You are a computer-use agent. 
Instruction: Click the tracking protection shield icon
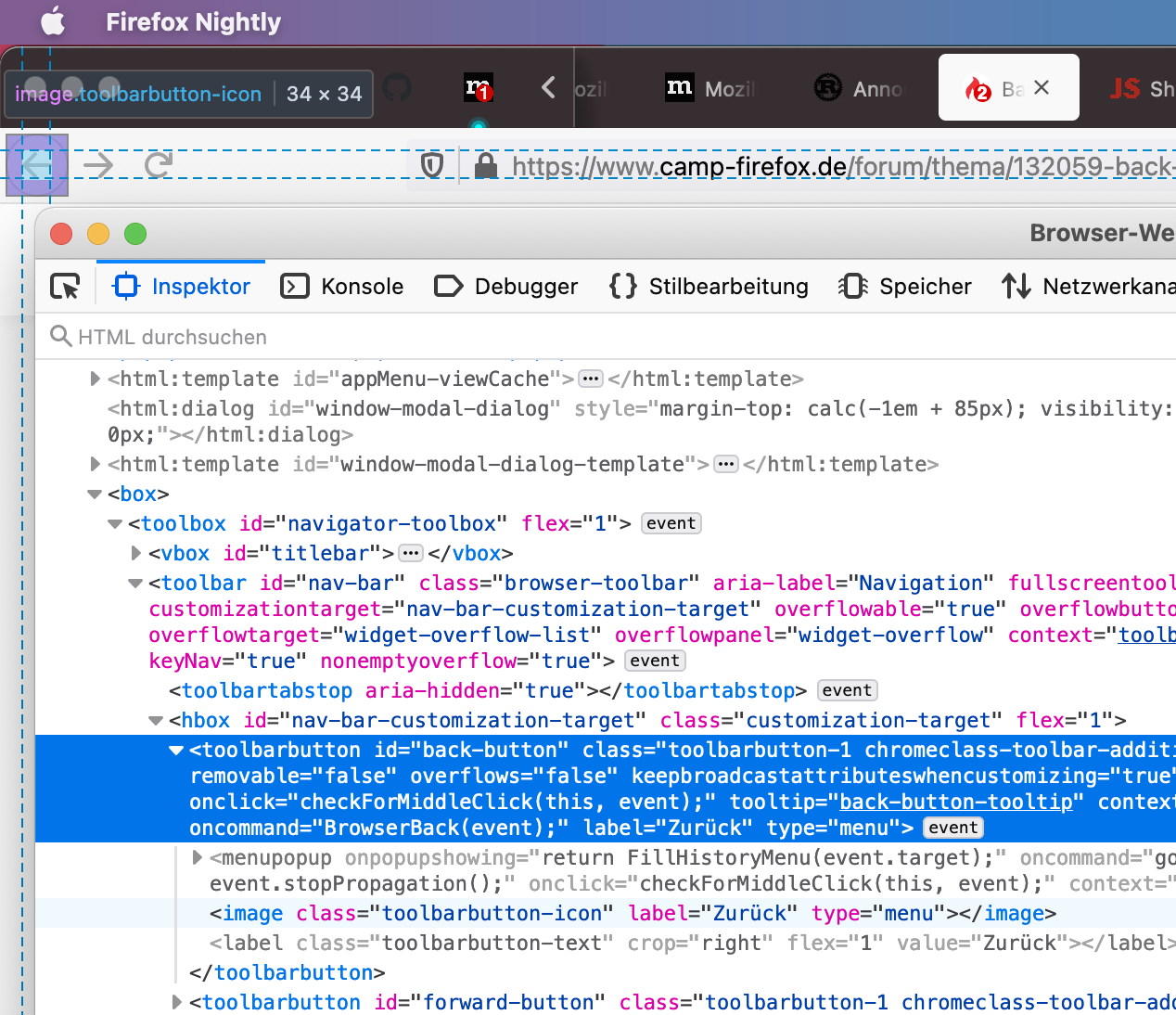[432, 166]
